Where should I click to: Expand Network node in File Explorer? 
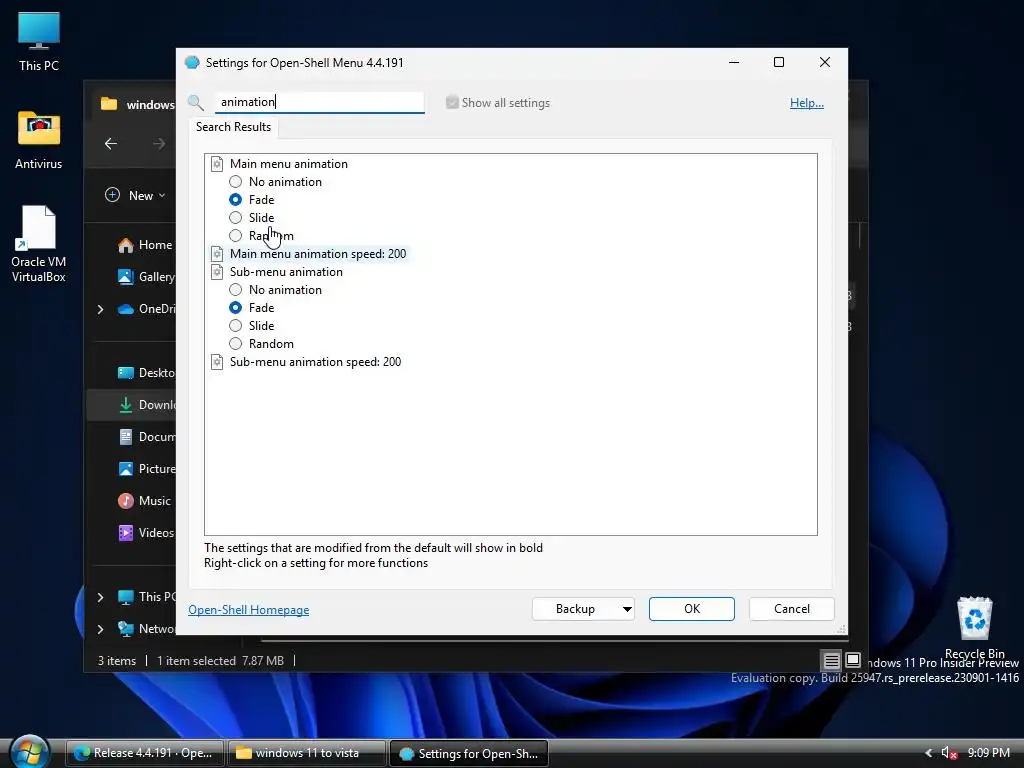point(101,629)
